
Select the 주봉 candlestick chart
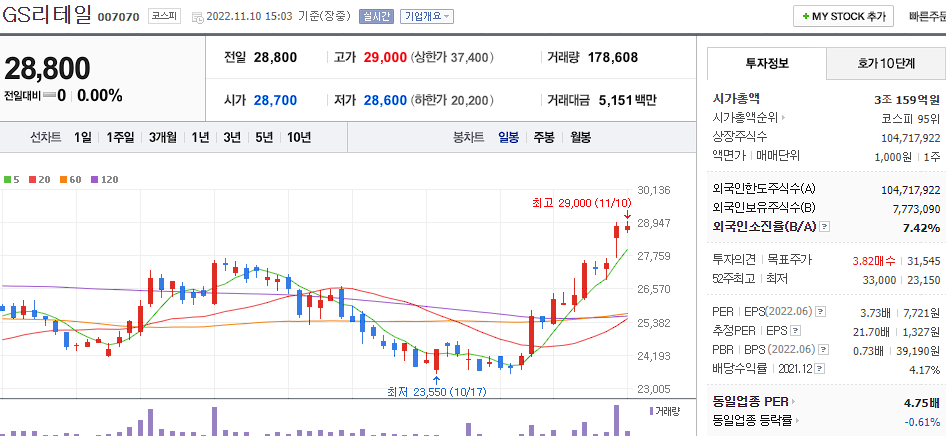point(544,137)
